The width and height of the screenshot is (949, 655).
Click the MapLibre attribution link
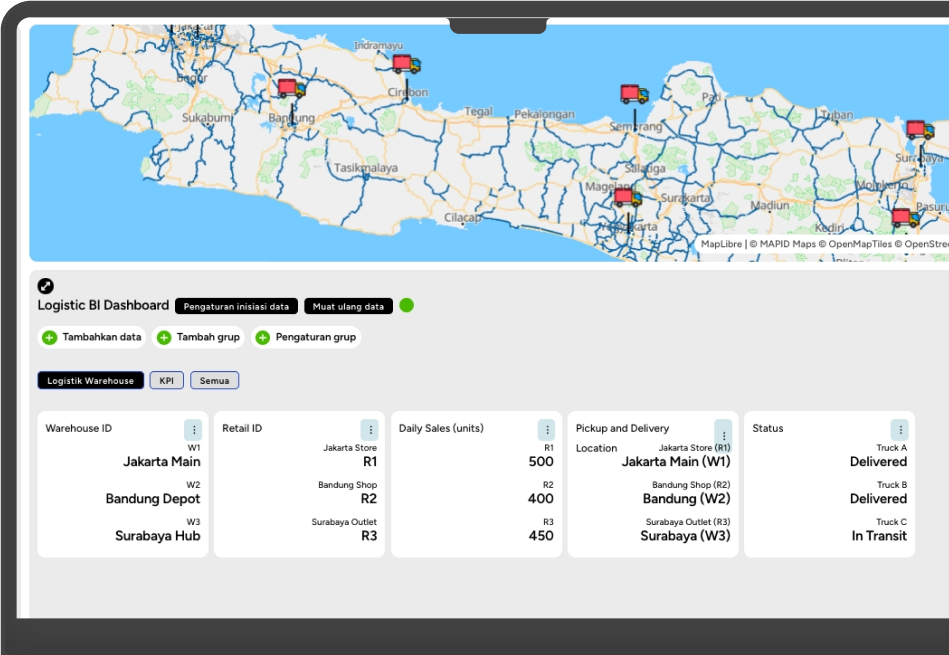click(x=721, y=244)
